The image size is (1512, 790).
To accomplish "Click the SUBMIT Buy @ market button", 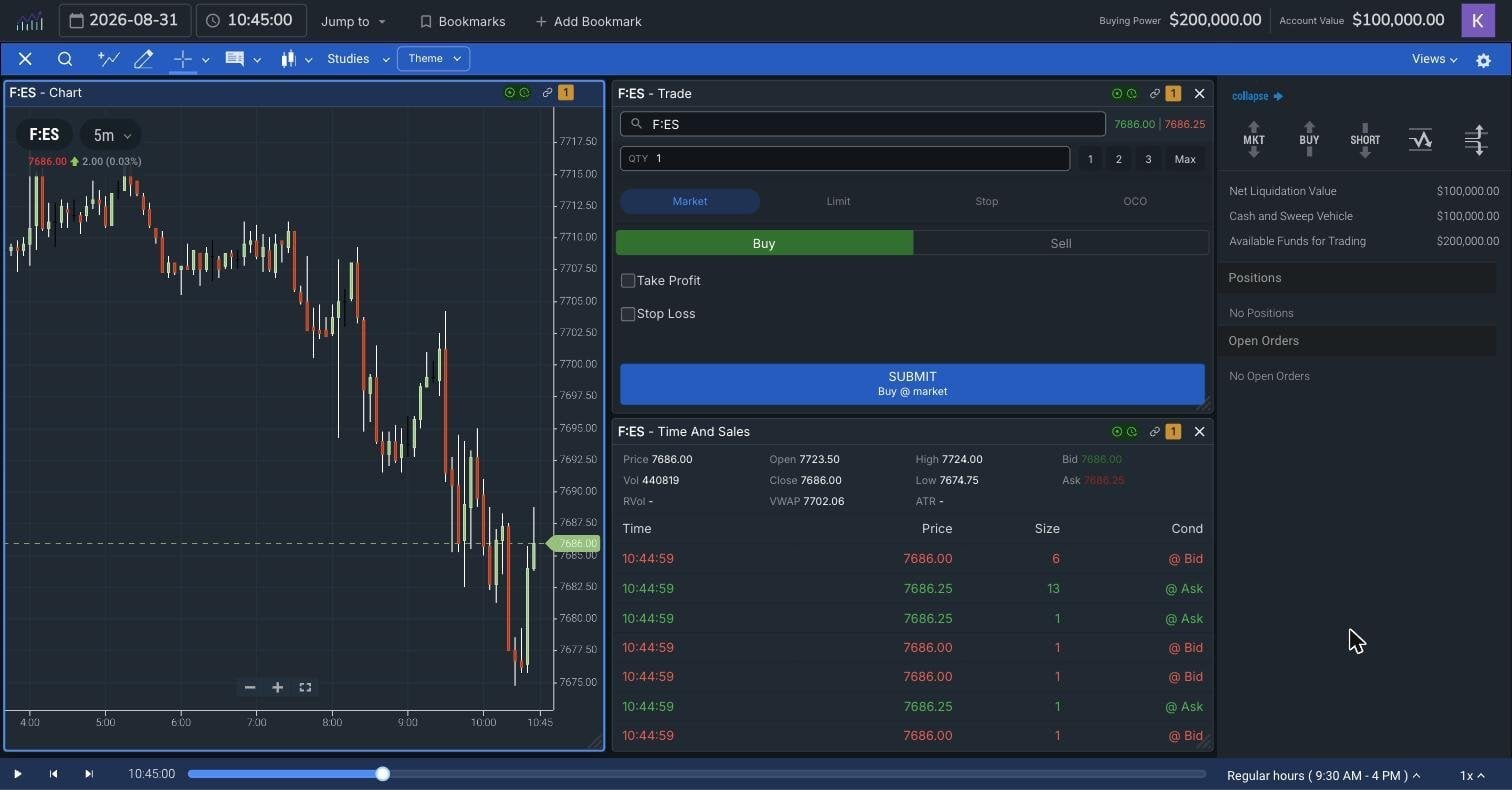I will click(x=912, y=384).
